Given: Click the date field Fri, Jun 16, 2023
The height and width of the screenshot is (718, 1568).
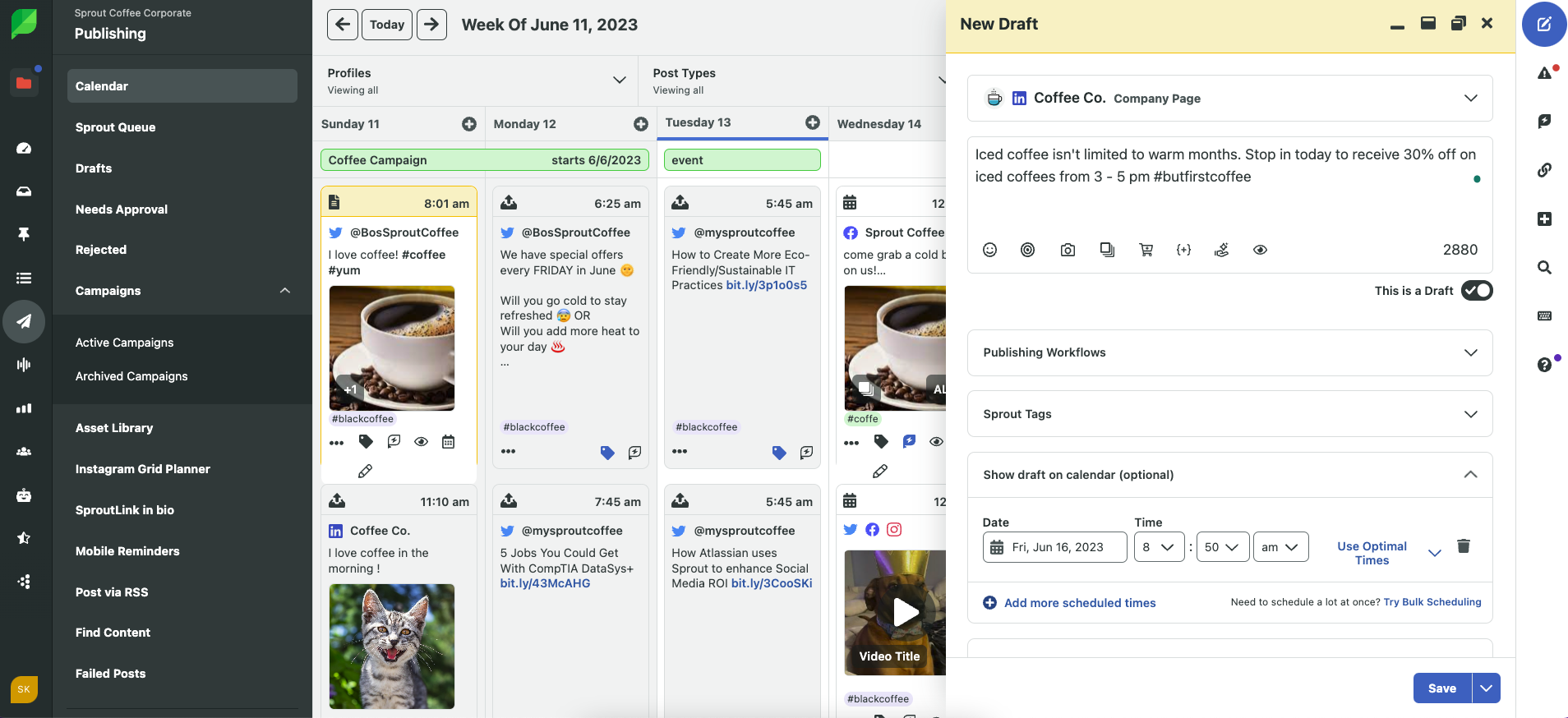Looking at the screenshot, I should [x=1054, y=547].
